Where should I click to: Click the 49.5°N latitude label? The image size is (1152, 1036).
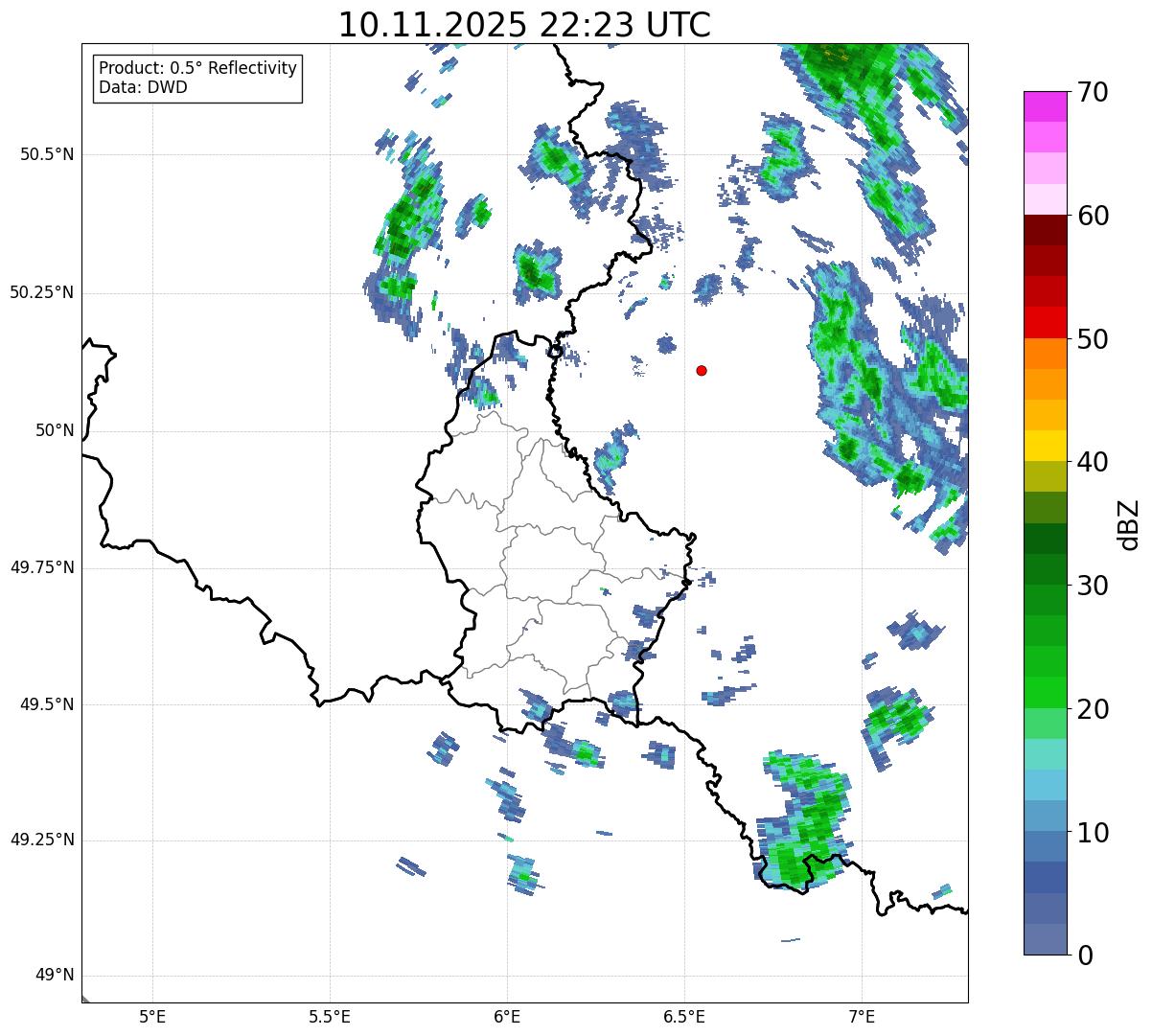tap(47, 705)
